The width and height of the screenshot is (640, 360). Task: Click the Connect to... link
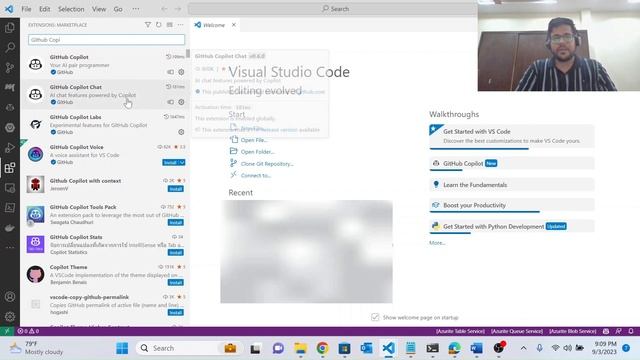(x=256, y=176)
